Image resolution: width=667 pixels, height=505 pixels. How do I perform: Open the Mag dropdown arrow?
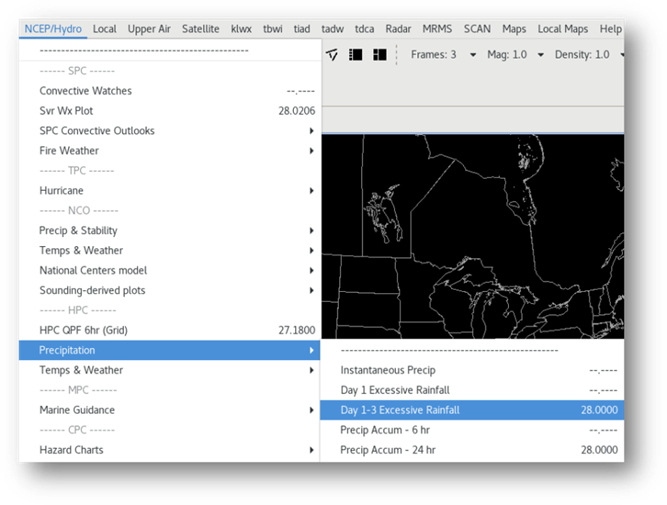(540, 55)
